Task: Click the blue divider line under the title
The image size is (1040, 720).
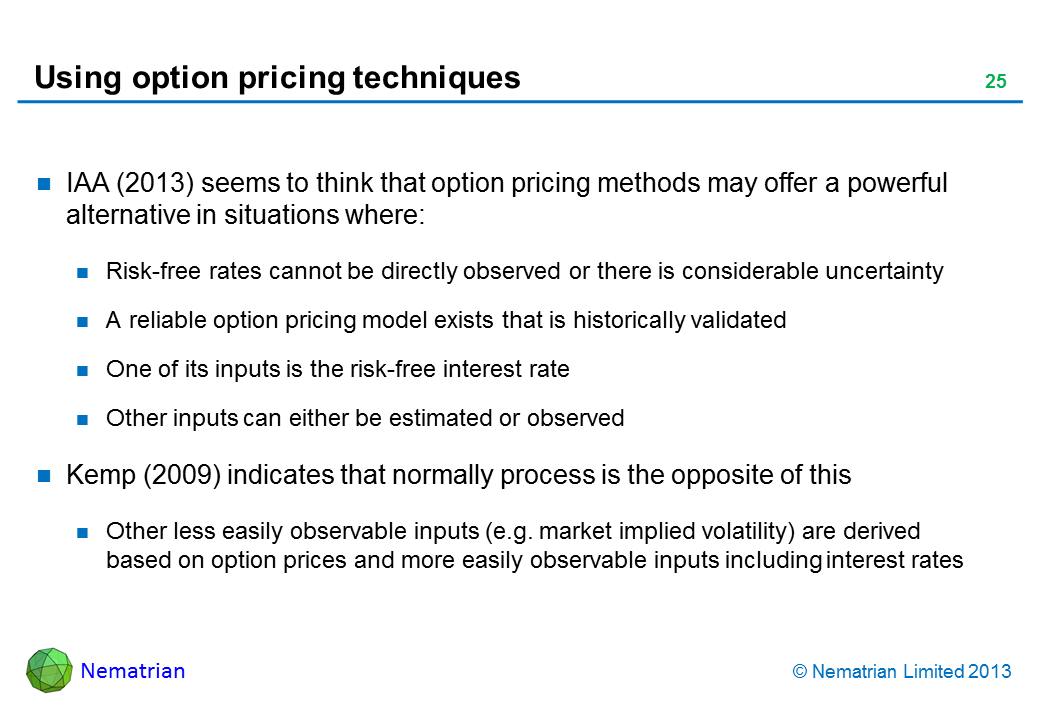Action: (x=520, y=101)
